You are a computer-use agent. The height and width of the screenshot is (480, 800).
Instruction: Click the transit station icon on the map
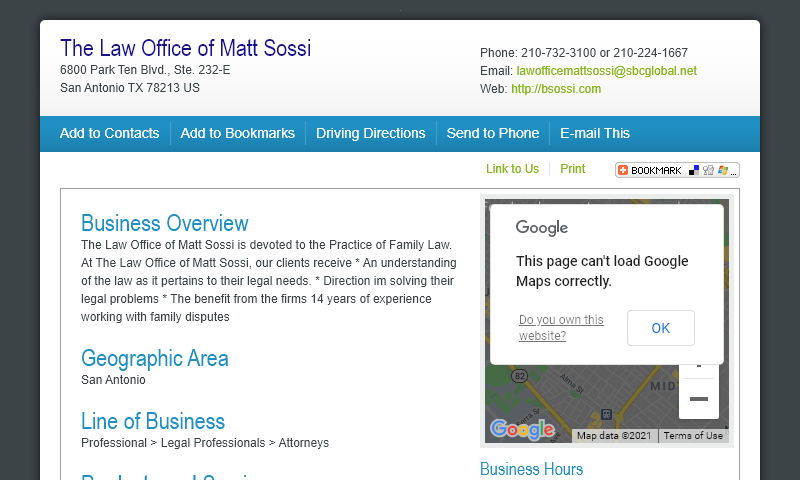point(606,413)
